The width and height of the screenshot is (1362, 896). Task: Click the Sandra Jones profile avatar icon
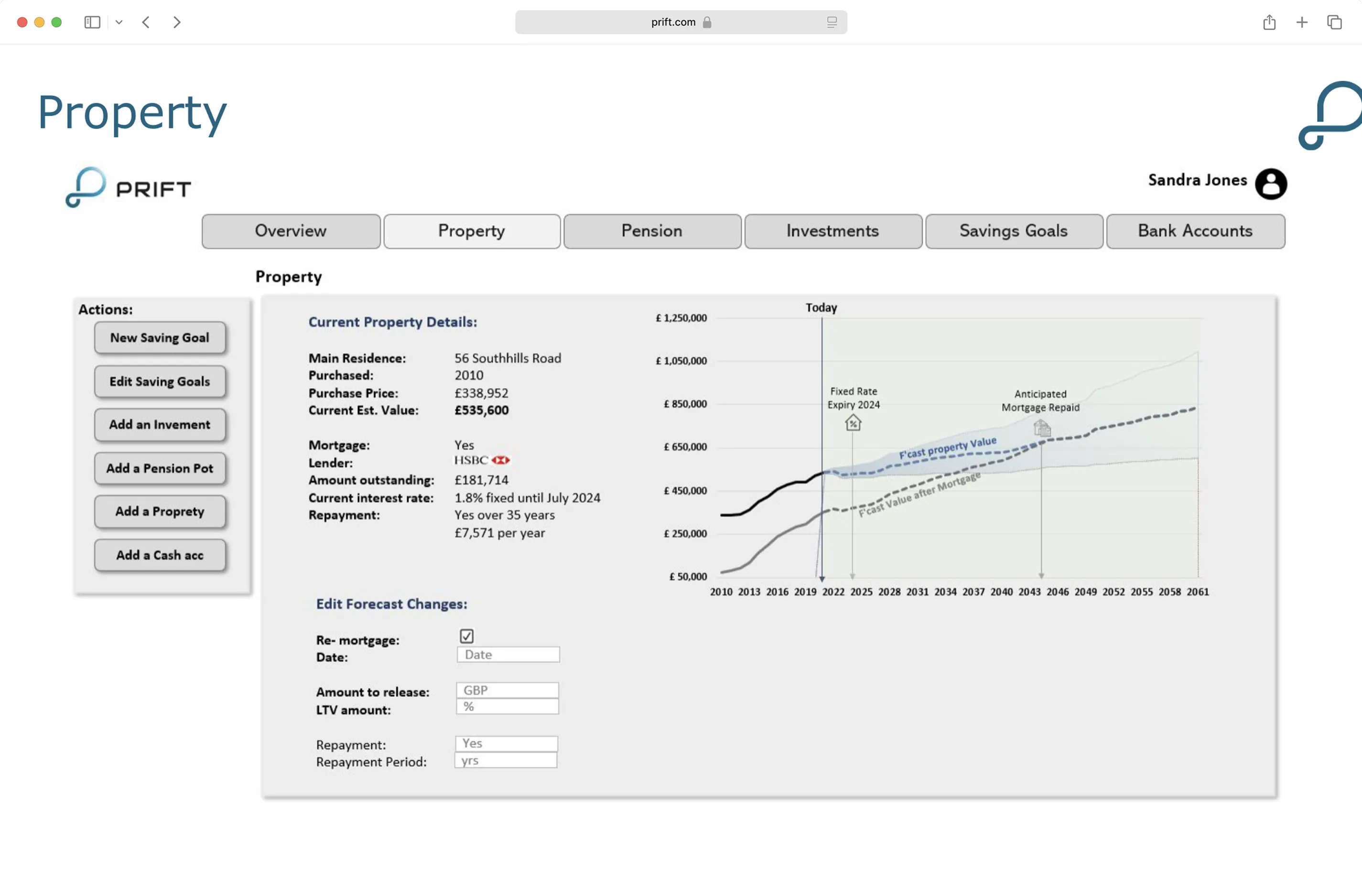point(1270,184)
